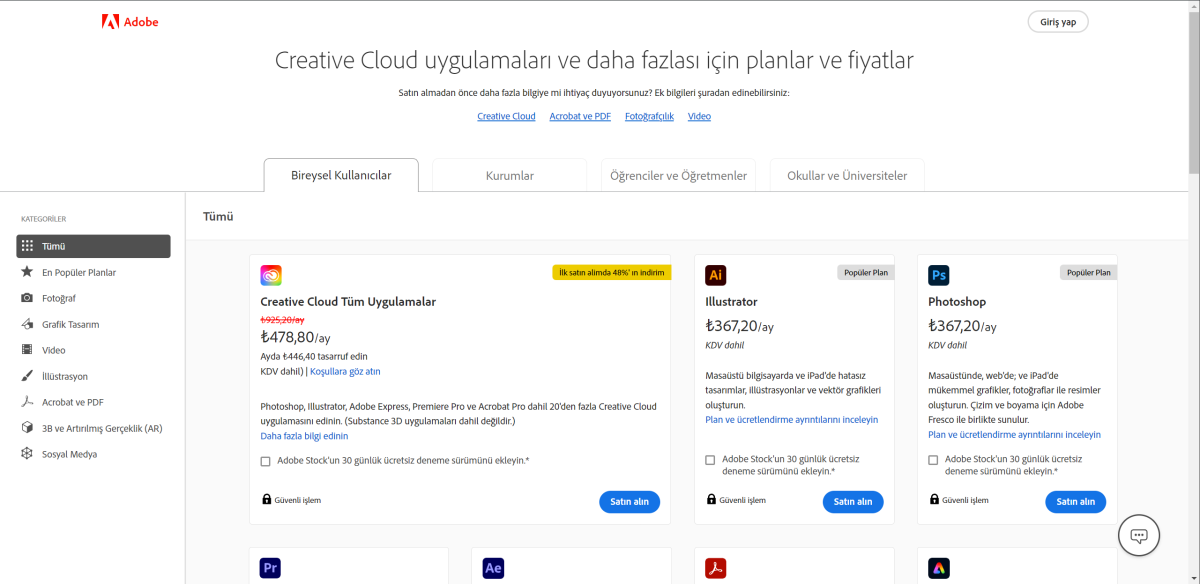View Illustrator plan and pricing details link
This screenshot has height=584, width=1200.
coord(791,420)
